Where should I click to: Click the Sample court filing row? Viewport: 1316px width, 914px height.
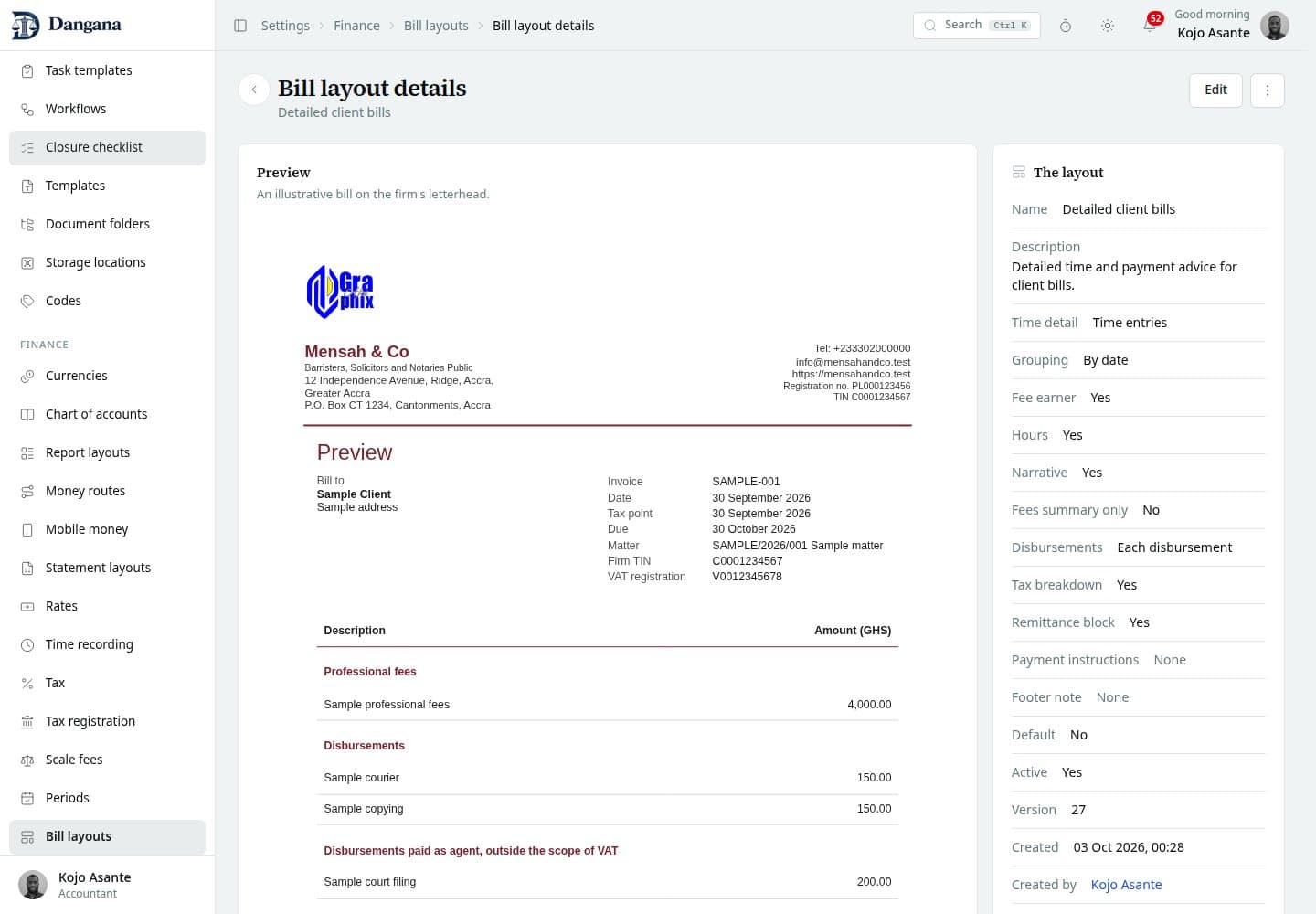[607, 882]
